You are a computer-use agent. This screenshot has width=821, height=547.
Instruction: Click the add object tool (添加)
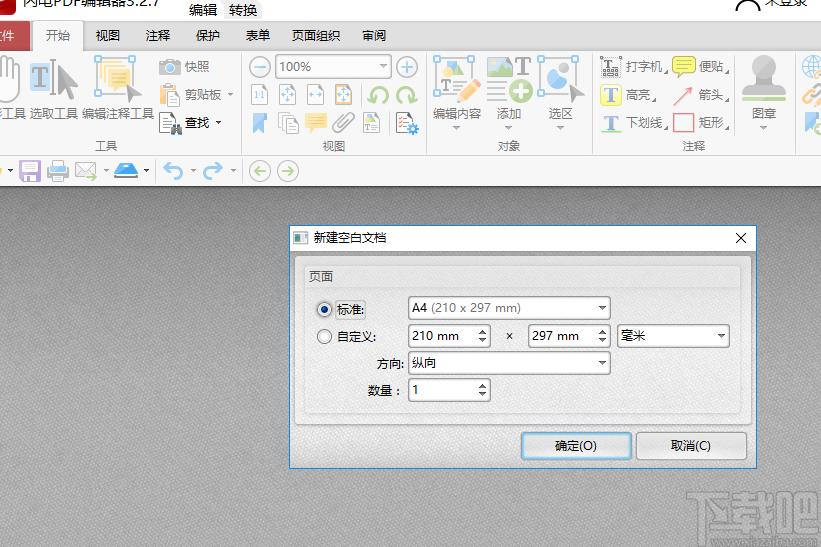(x=508, y=93)
